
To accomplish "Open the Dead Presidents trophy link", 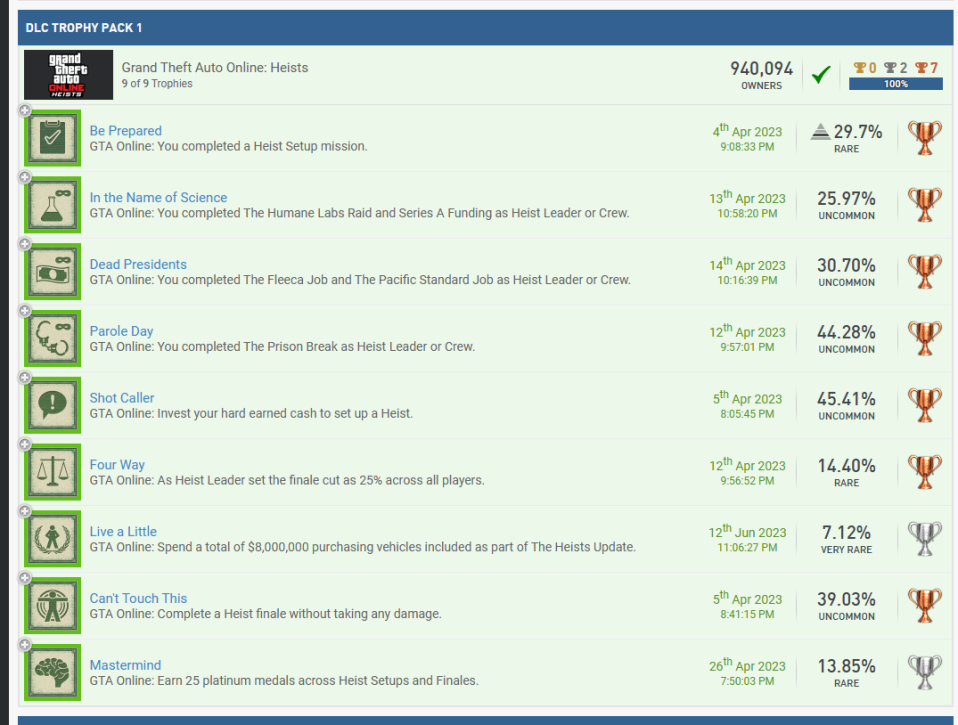I will click(138, 265).
